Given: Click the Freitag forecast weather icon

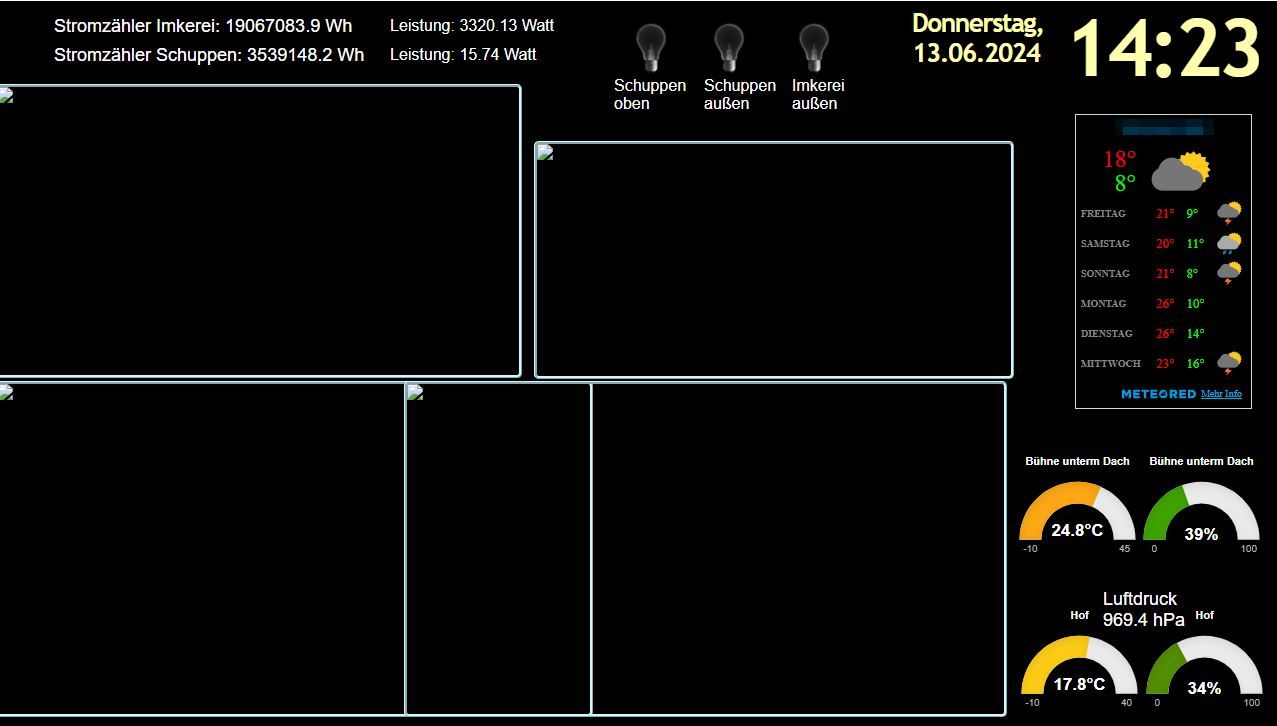Looking at the screenshot, I should [x=1229, y=213].
